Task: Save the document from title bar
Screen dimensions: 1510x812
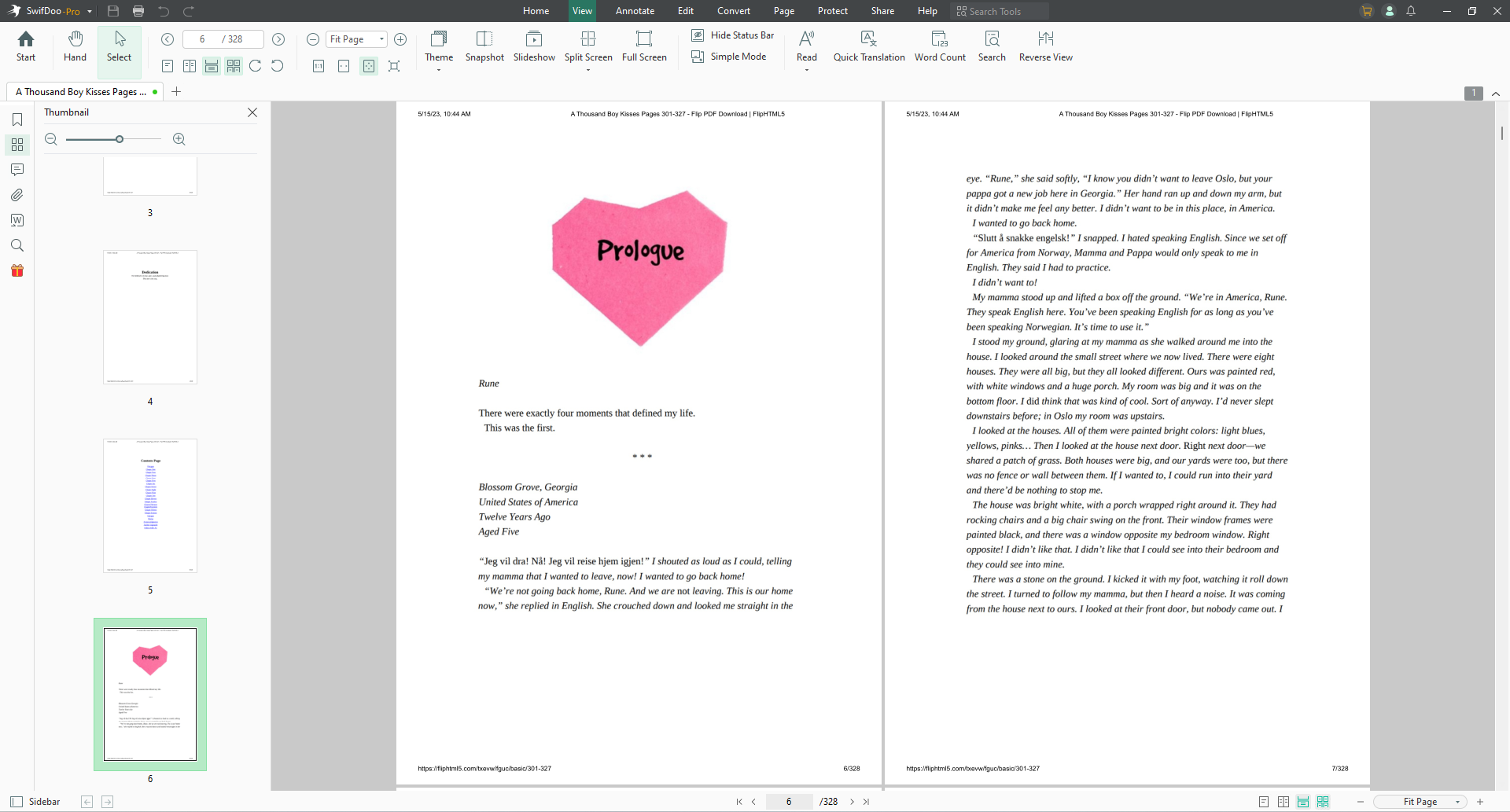Action: [113, 11]
